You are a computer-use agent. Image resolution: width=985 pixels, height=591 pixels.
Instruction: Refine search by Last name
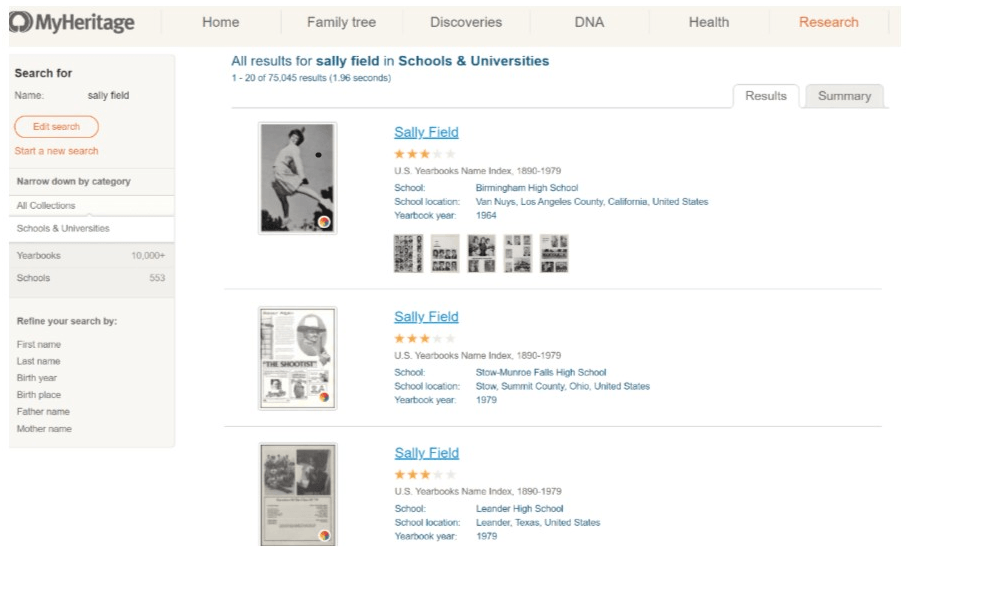[x=38, y=361]
